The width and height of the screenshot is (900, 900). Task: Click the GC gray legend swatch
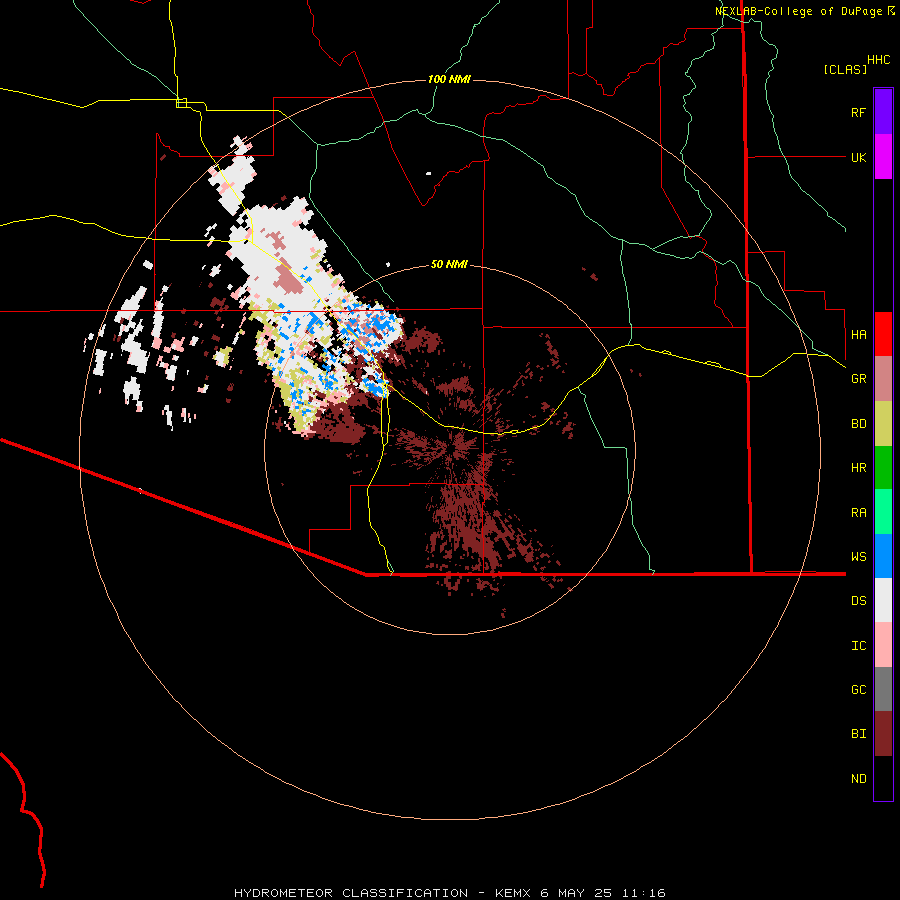883,689
